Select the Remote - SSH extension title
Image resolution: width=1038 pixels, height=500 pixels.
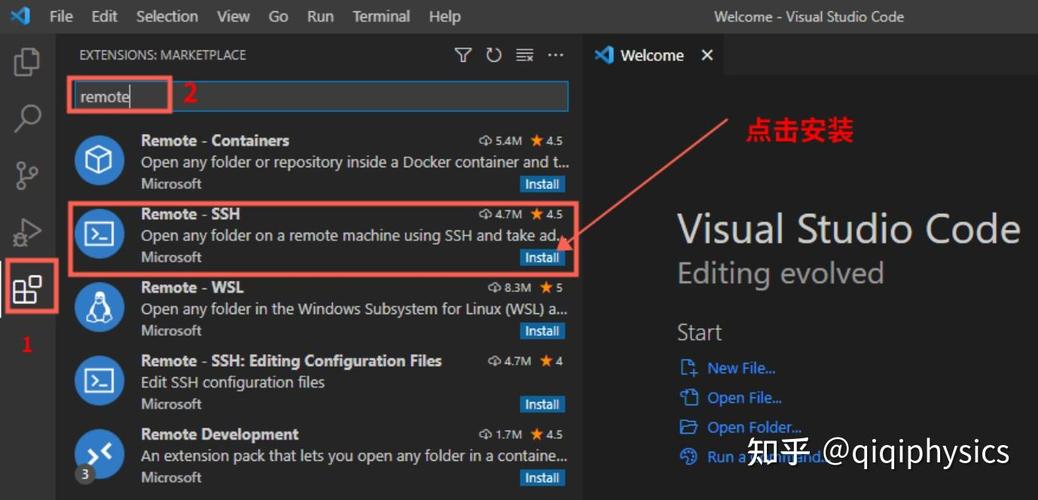click(191, 214)
